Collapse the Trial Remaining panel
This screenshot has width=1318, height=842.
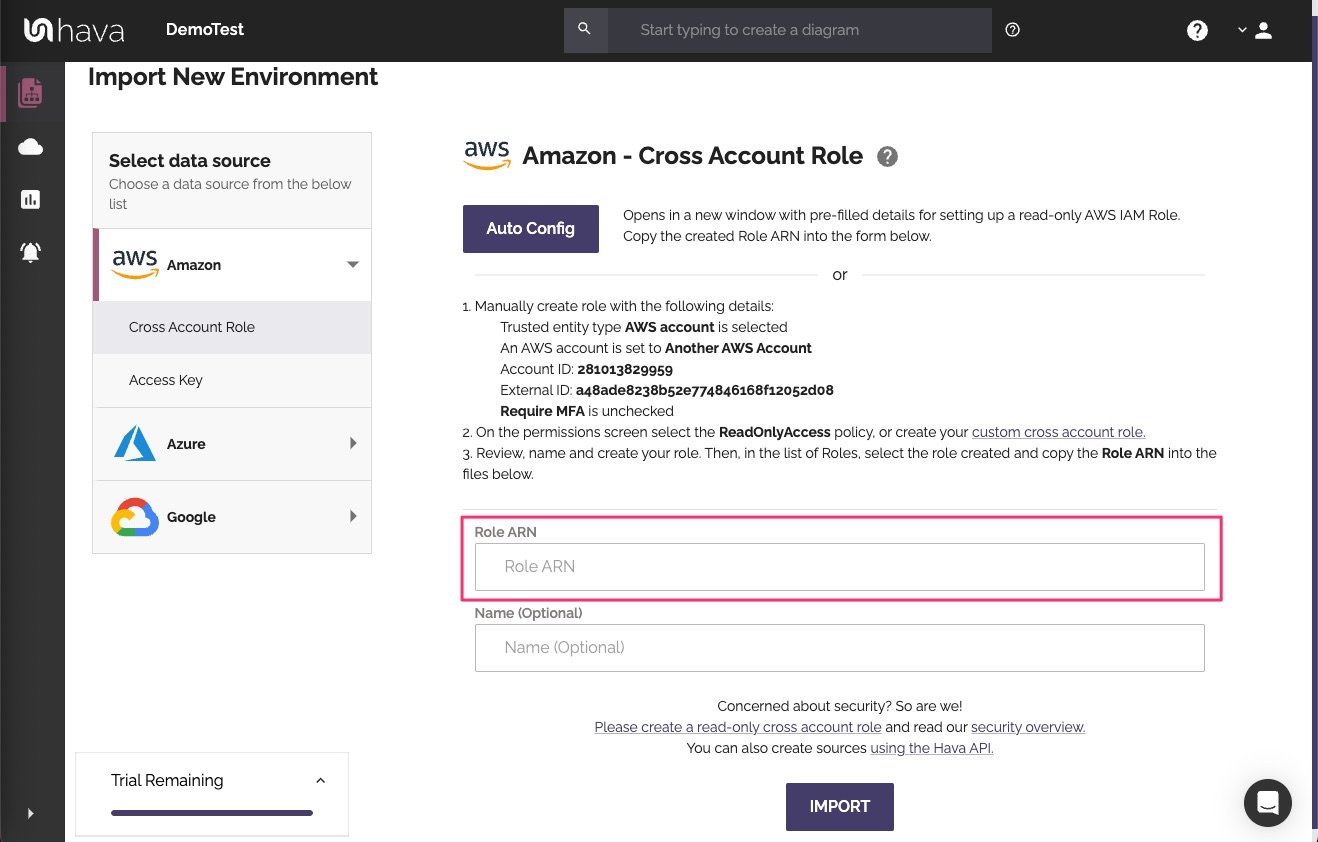(x=320, y=780)
